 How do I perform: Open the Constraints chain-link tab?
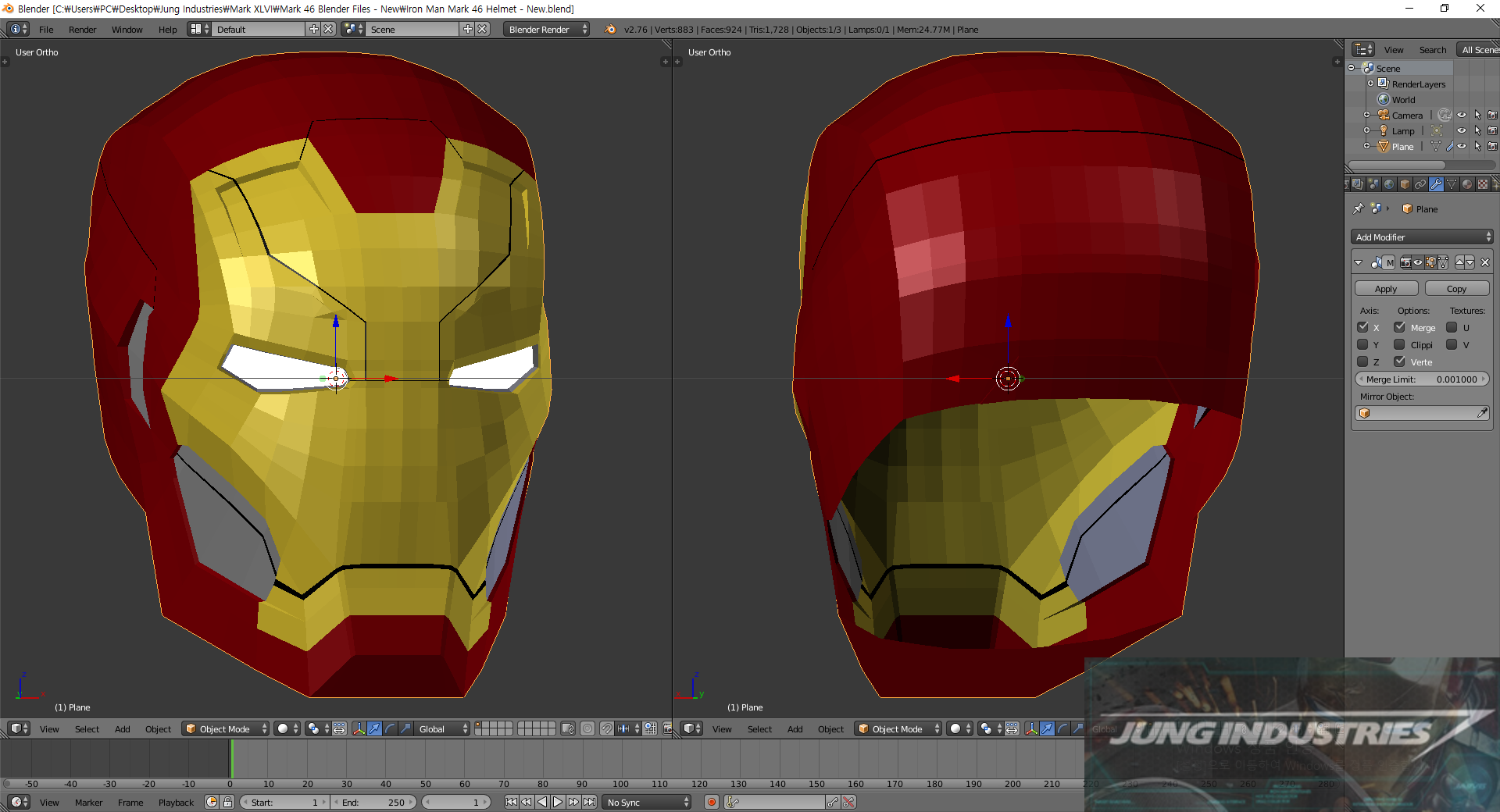click(x=1420, y=184)
